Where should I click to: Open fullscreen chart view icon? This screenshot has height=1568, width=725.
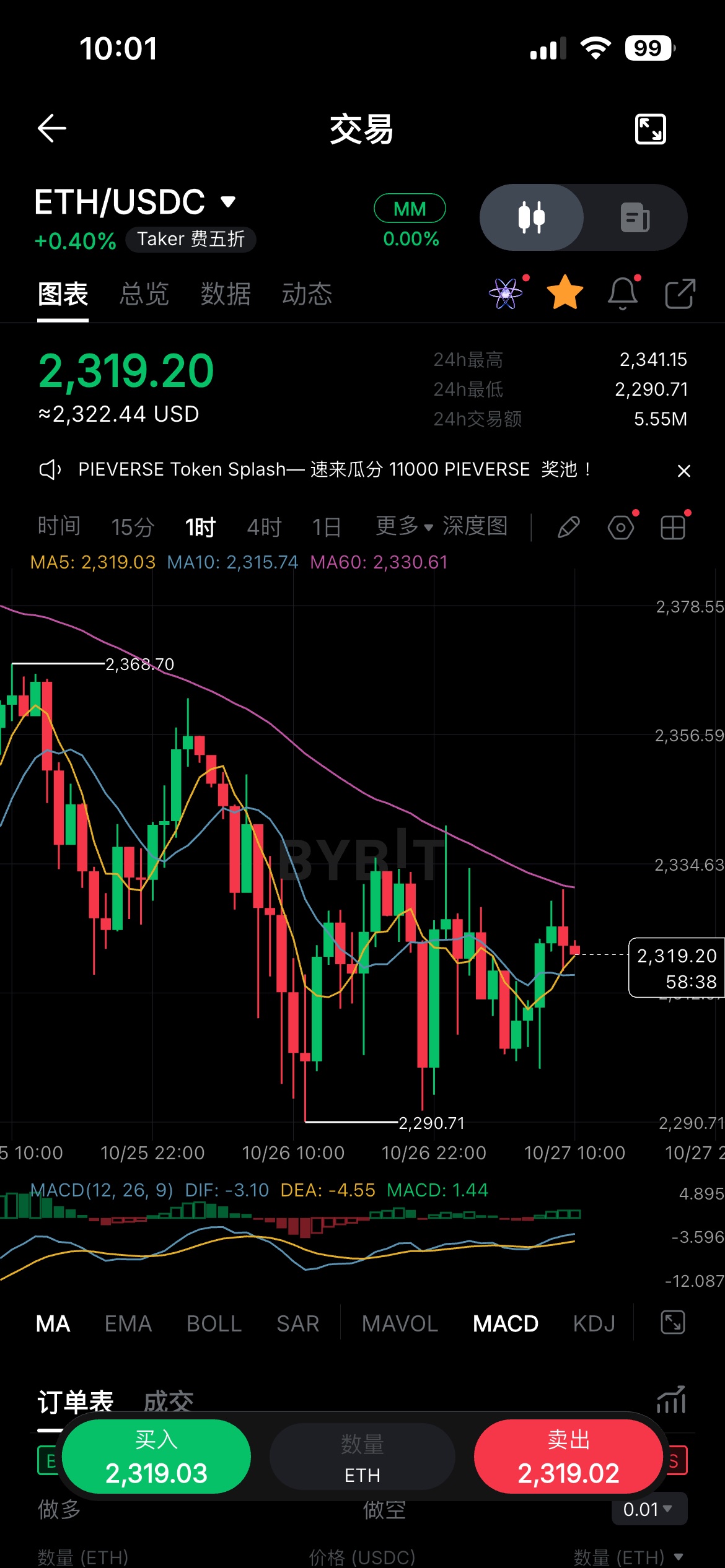tap(651, 129)
